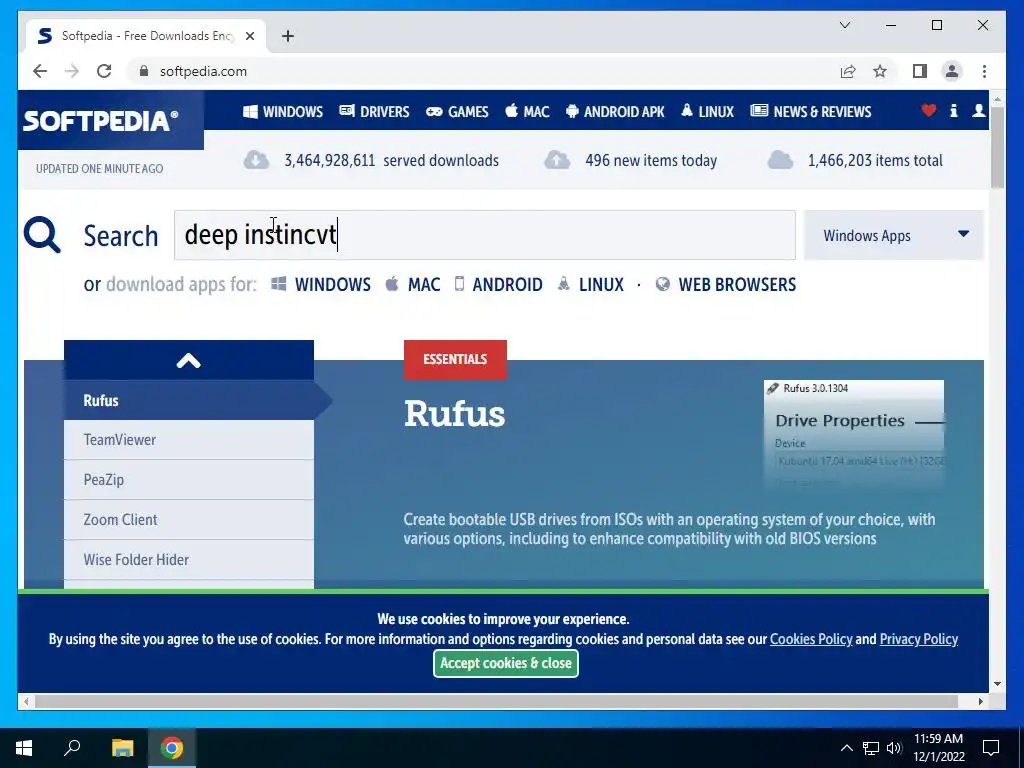Toggle the Chrome side panel icon
This screenshot has height=768, width=1024.
920,71
